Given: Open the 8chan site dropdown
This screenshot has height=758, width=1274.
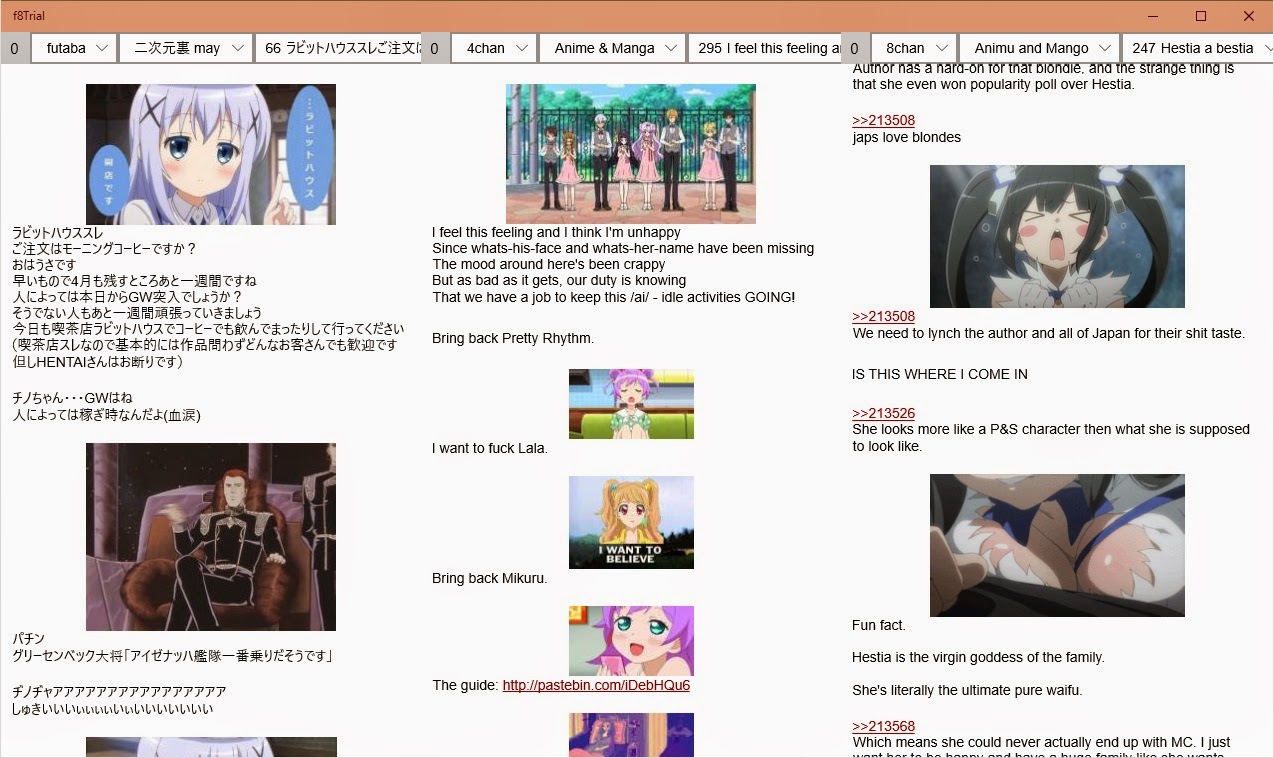Looking at the screenshot, I should click(x=913, y=48).
